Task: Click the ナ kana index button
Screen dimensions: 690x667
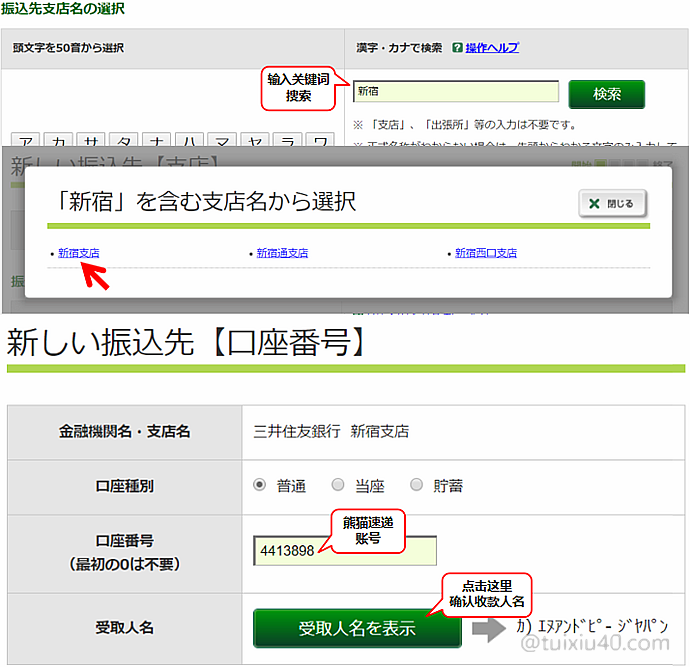Action: coord(157,139)
